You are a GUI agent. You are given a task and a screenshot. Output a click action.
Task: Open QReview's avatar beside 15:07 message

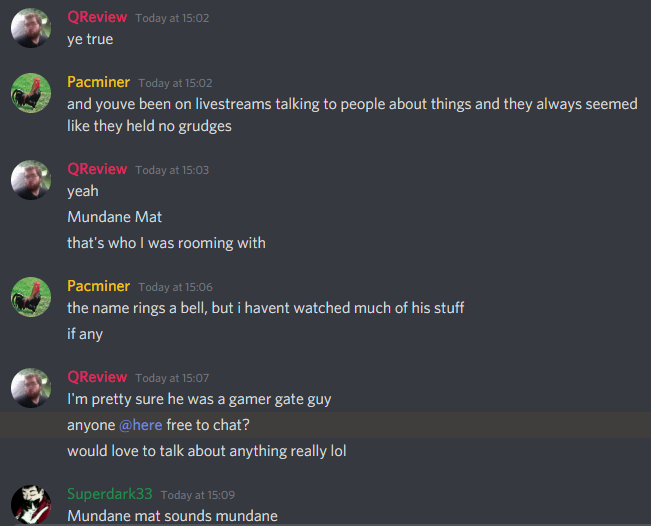click(x=31, y=388)
